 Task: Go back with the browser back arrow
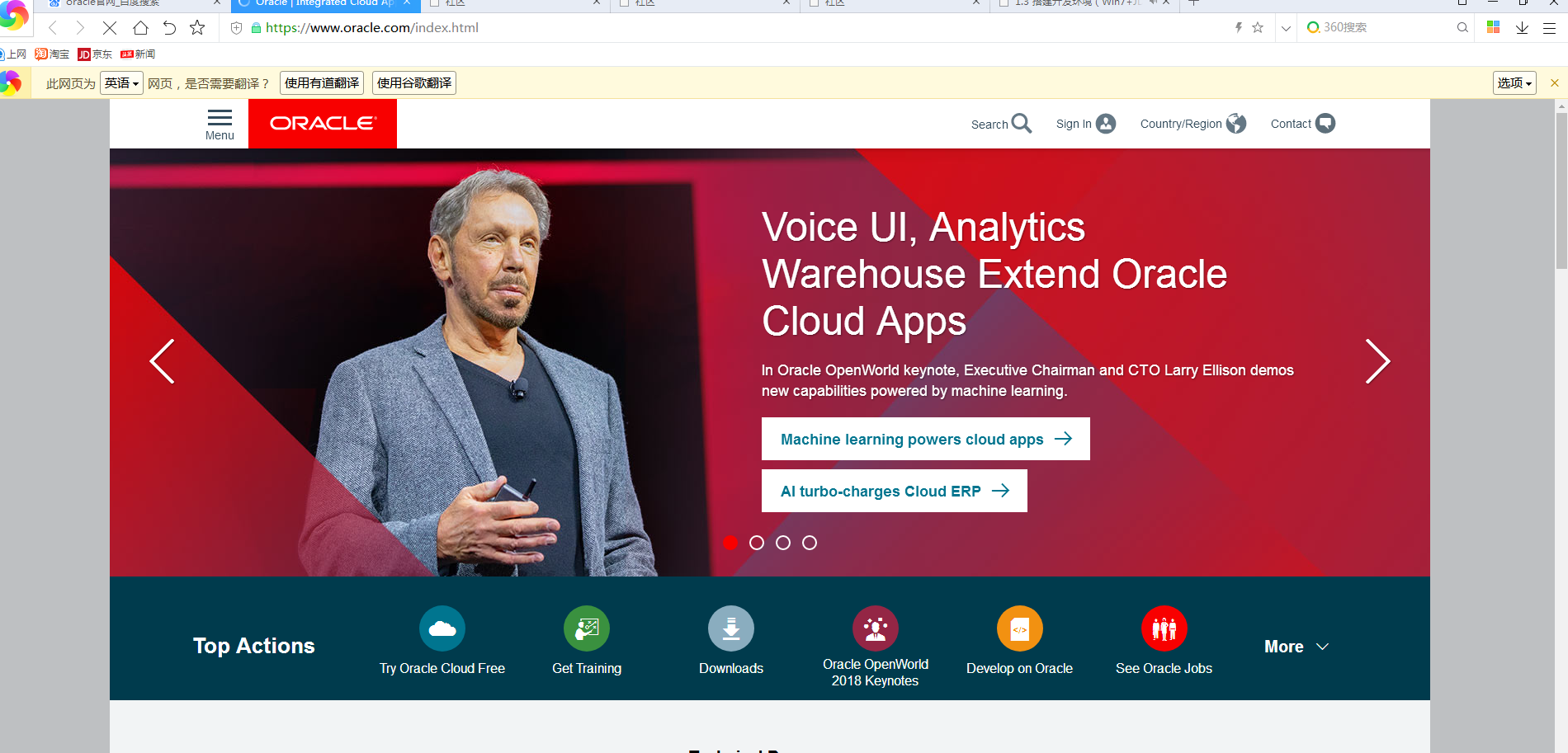click(x=53, y=28)
